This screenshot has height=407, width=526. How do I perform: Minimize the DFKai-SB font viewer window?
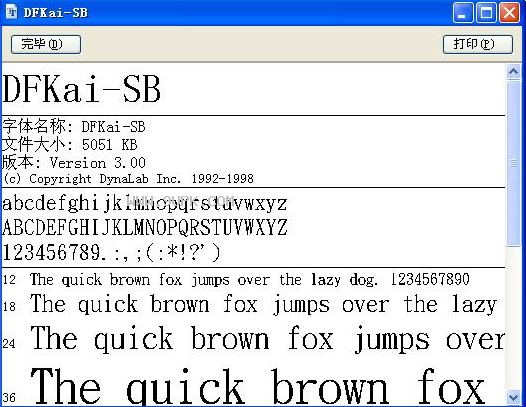coord(463,13)
